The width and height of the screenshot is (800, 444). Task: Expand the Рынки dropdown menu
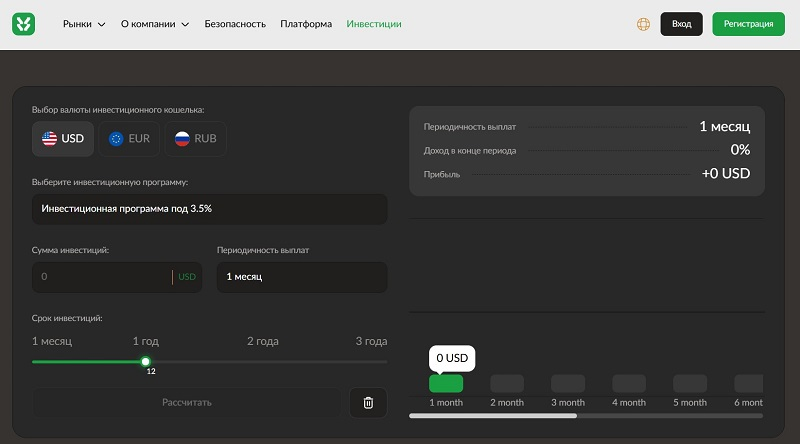[84, 24]
